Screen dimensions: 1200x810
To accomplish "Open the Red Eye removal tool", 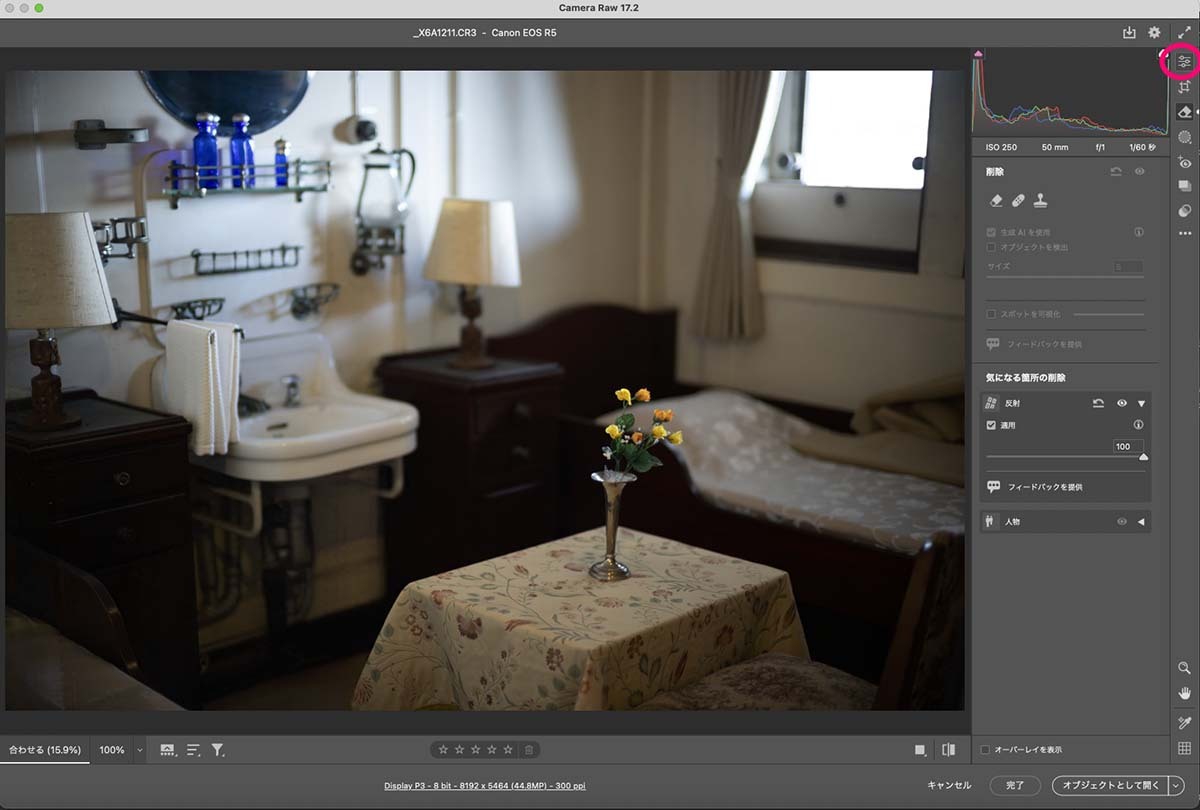I will point(1185,162).
